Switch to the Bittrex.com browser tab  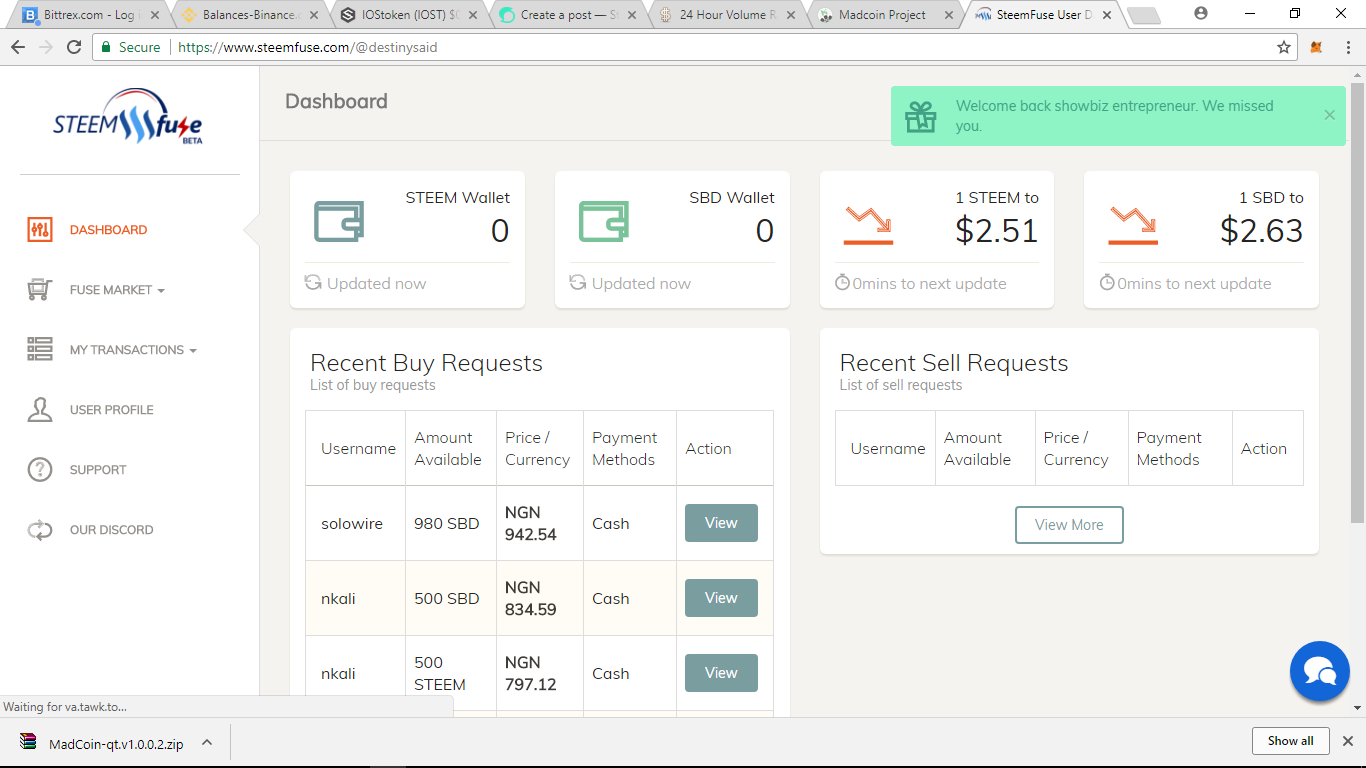(90, 15)
